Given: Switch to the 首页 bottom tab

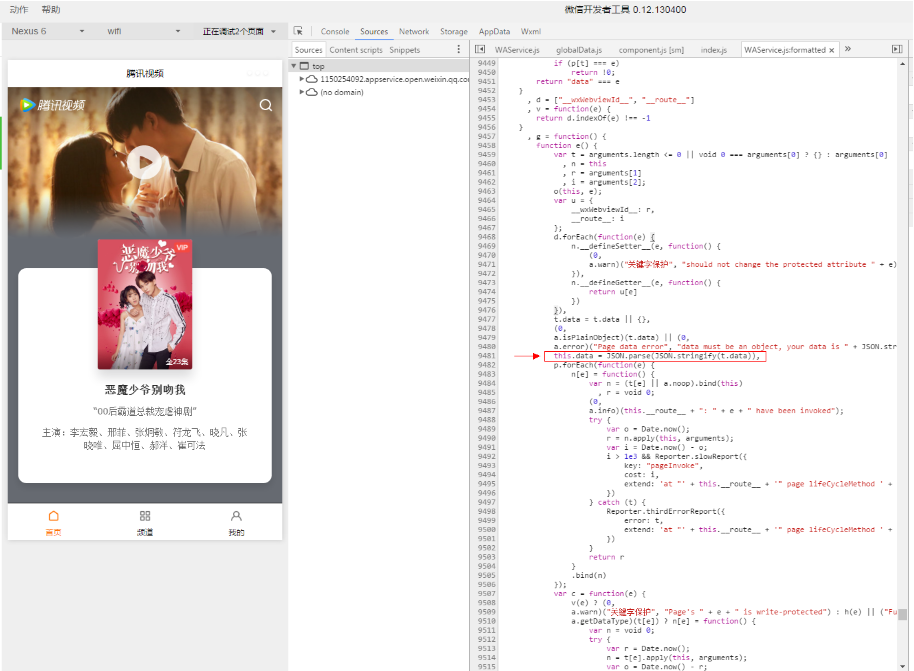Looking at the screenshot, I should (54, 522).
